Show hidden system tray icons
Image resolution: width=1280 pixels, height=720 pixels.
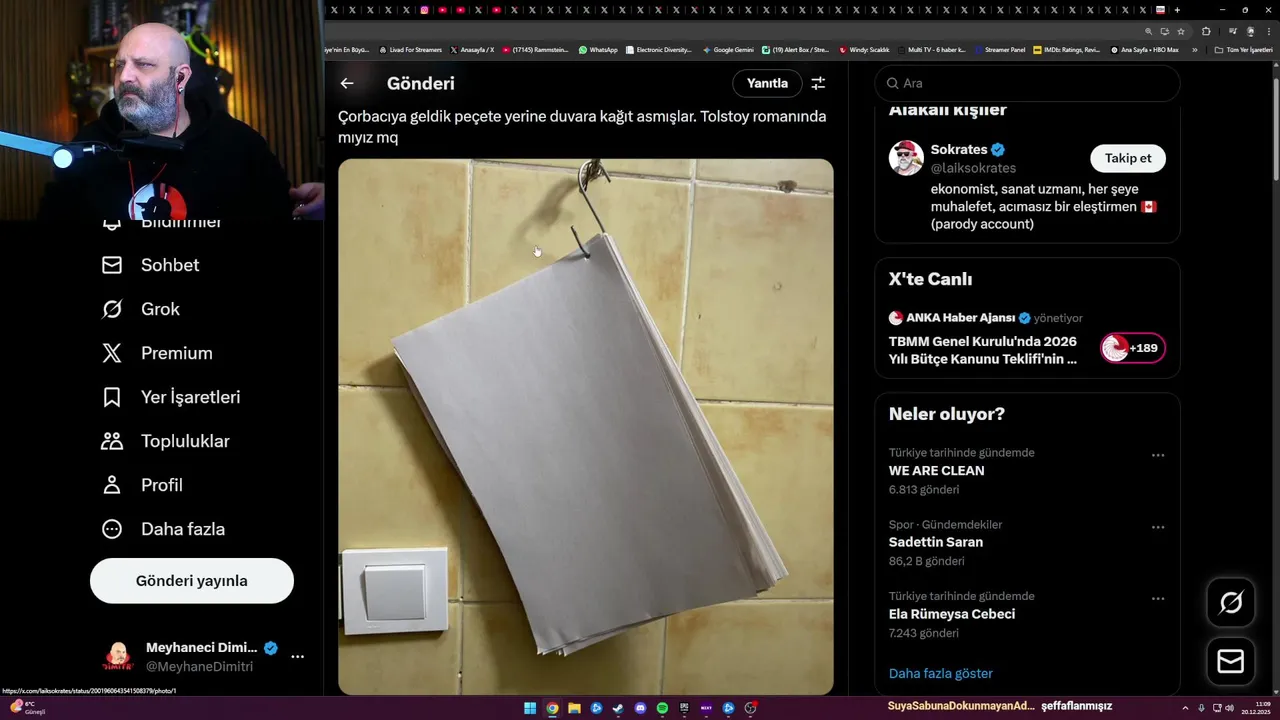pyautogui.click(x=1185, y=708)
